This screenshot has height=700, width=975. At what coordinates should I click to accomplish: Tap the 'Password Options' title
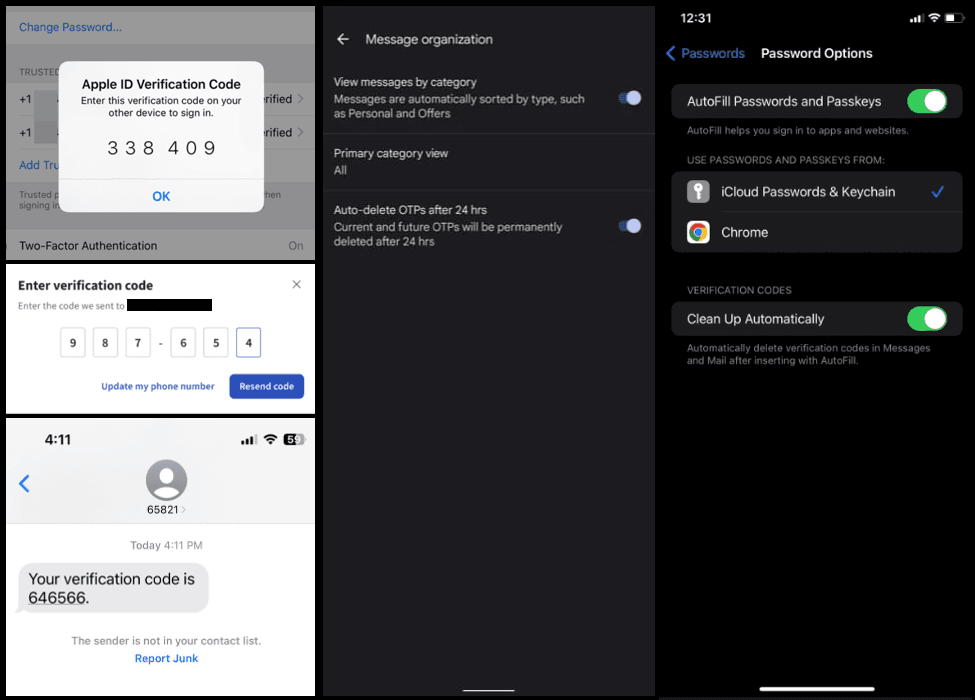click(816, 53)
